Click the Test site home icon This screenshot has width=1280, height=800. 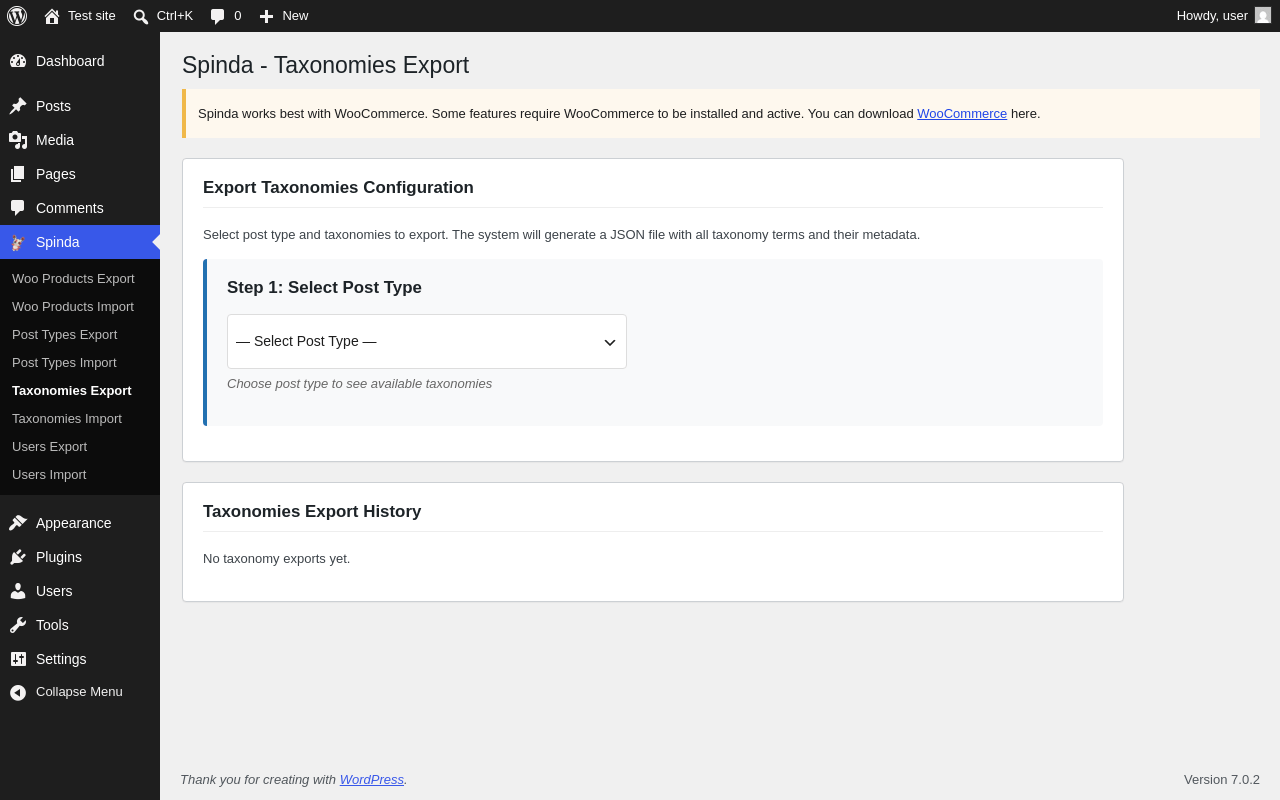point(52,16)
